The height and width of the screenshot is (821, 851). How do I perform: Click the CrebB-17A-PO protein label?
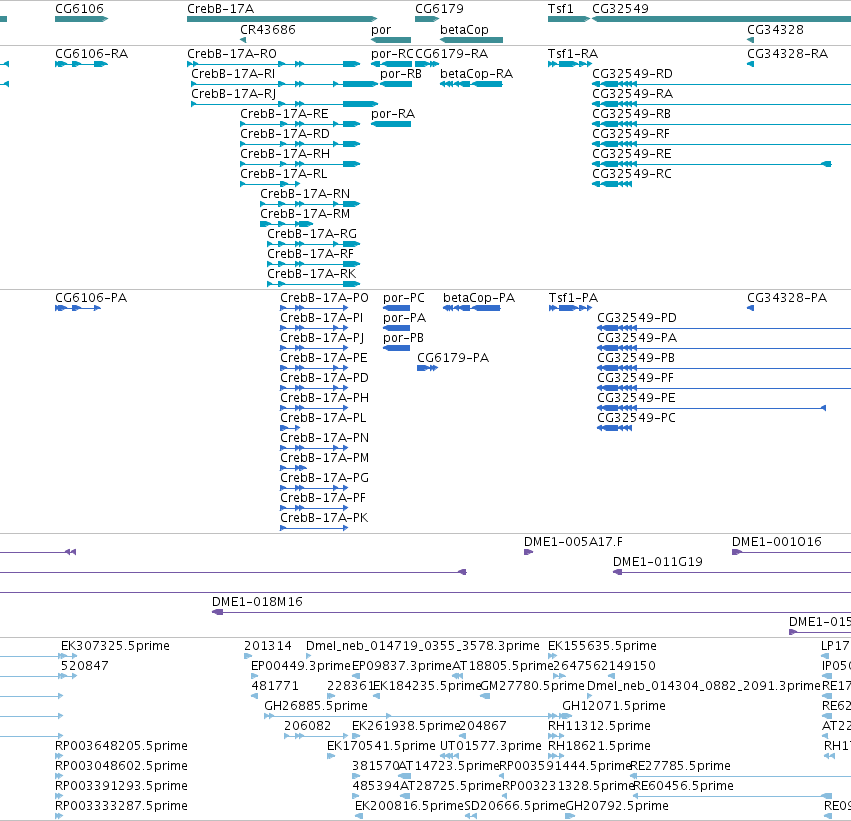click(x=324, y=298)
